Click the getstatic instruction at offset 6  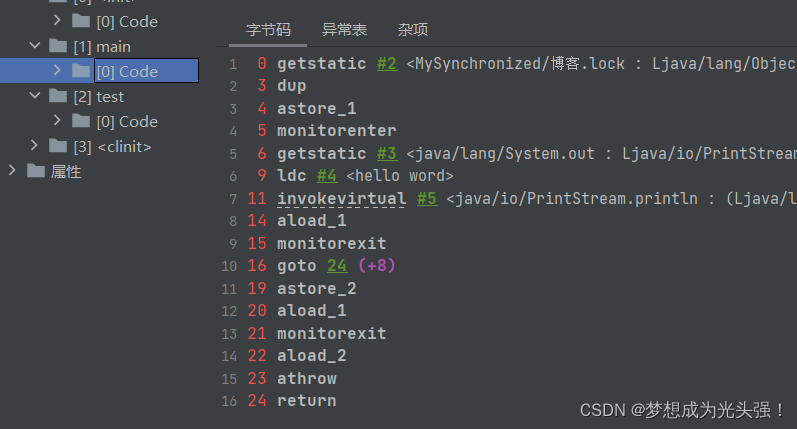point(321,154)
